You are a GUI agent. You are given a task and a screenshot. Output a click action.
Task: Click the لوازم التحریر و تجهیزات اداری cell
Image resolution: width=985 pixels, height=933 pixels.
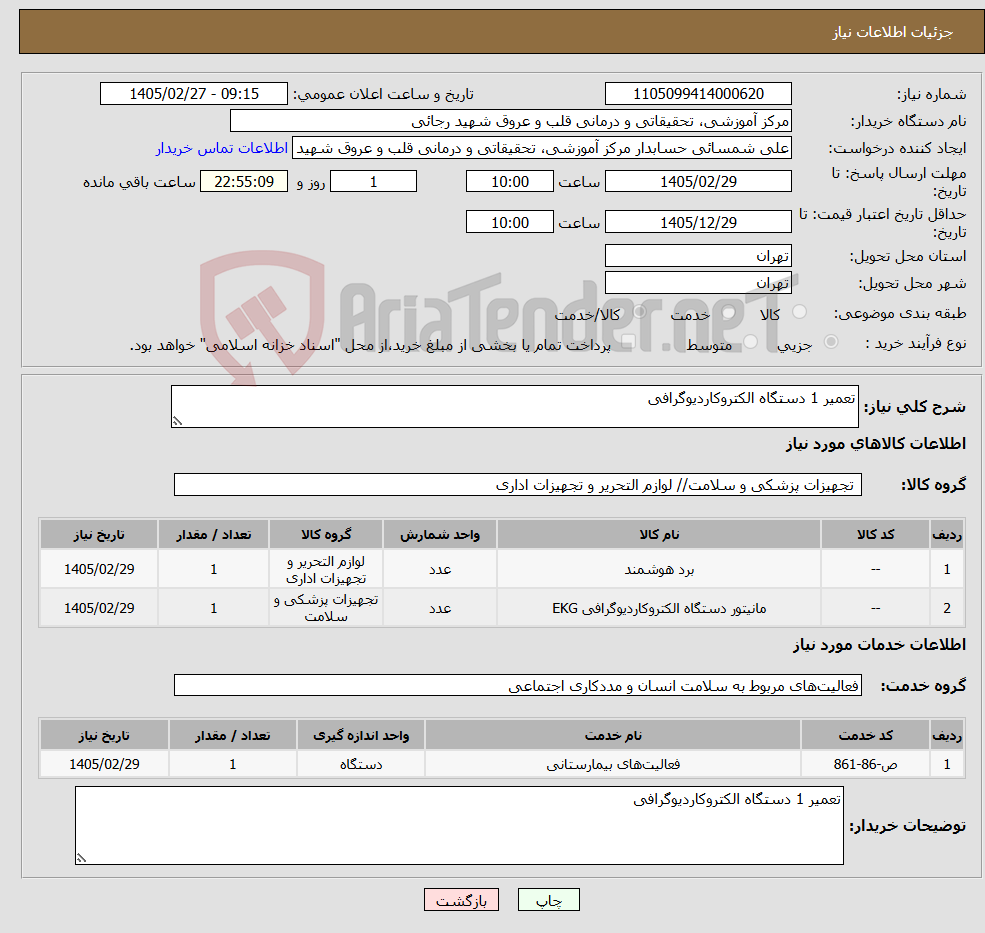click(x=325, y=569)
